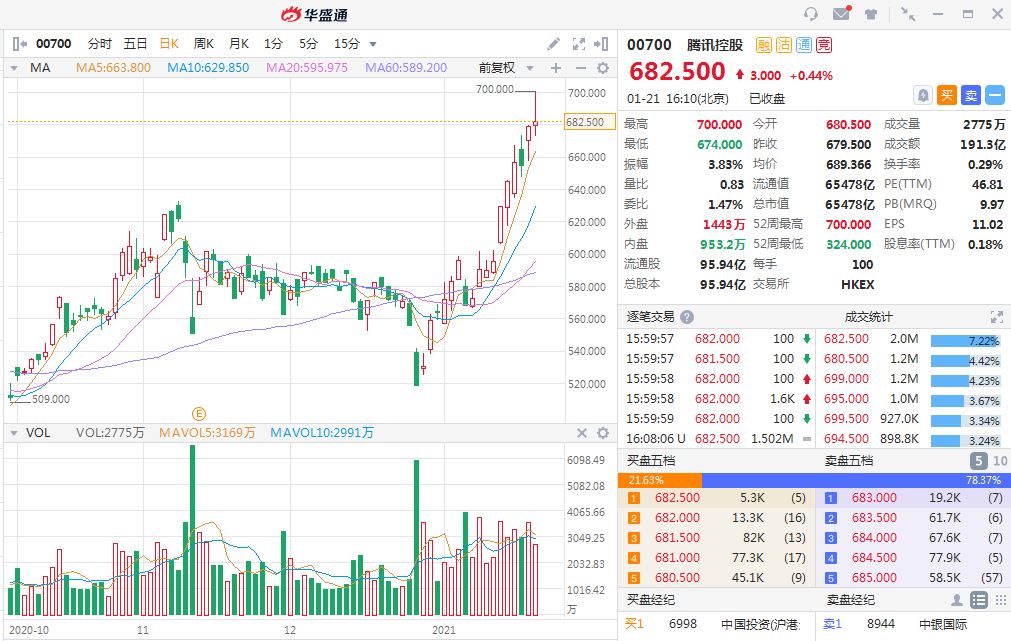Open the messages mail icon
The height and width of the screenshot is (641, 1011).
[x=841, y=14]
